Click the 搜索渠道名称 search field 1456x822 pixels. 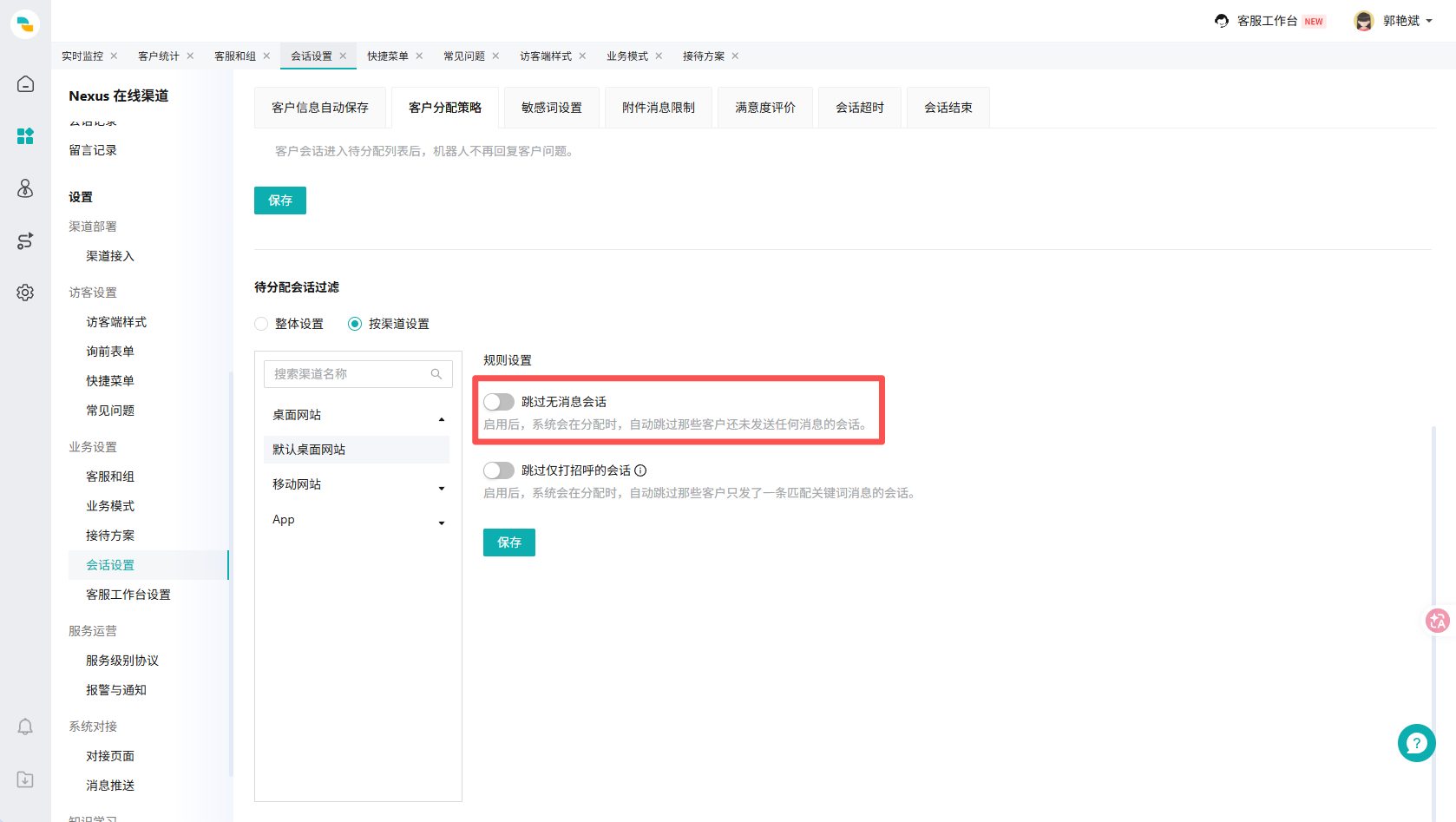click(358, 374)
